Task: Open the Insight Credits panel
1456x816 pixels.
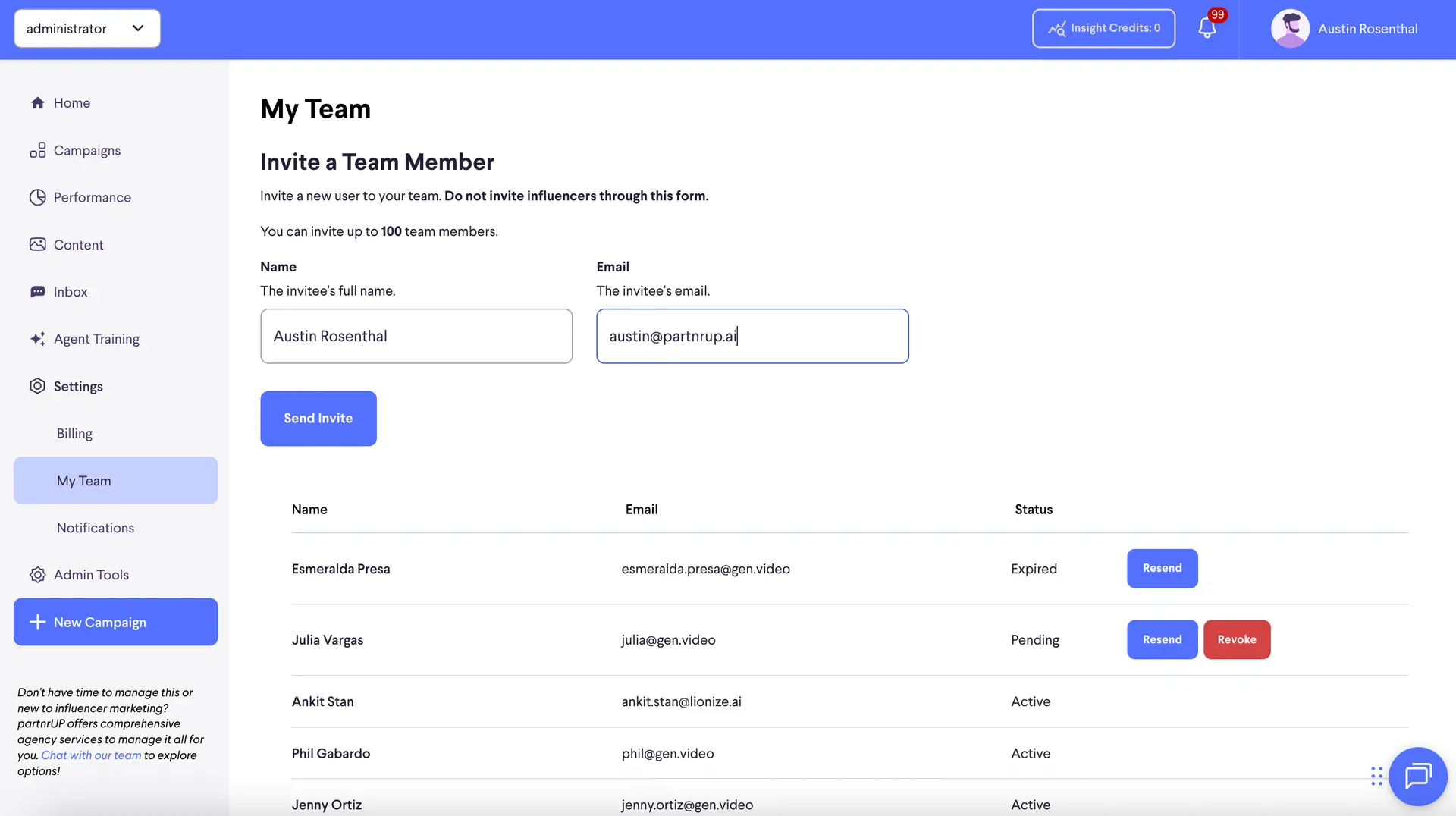Action: coord(1103,28)
